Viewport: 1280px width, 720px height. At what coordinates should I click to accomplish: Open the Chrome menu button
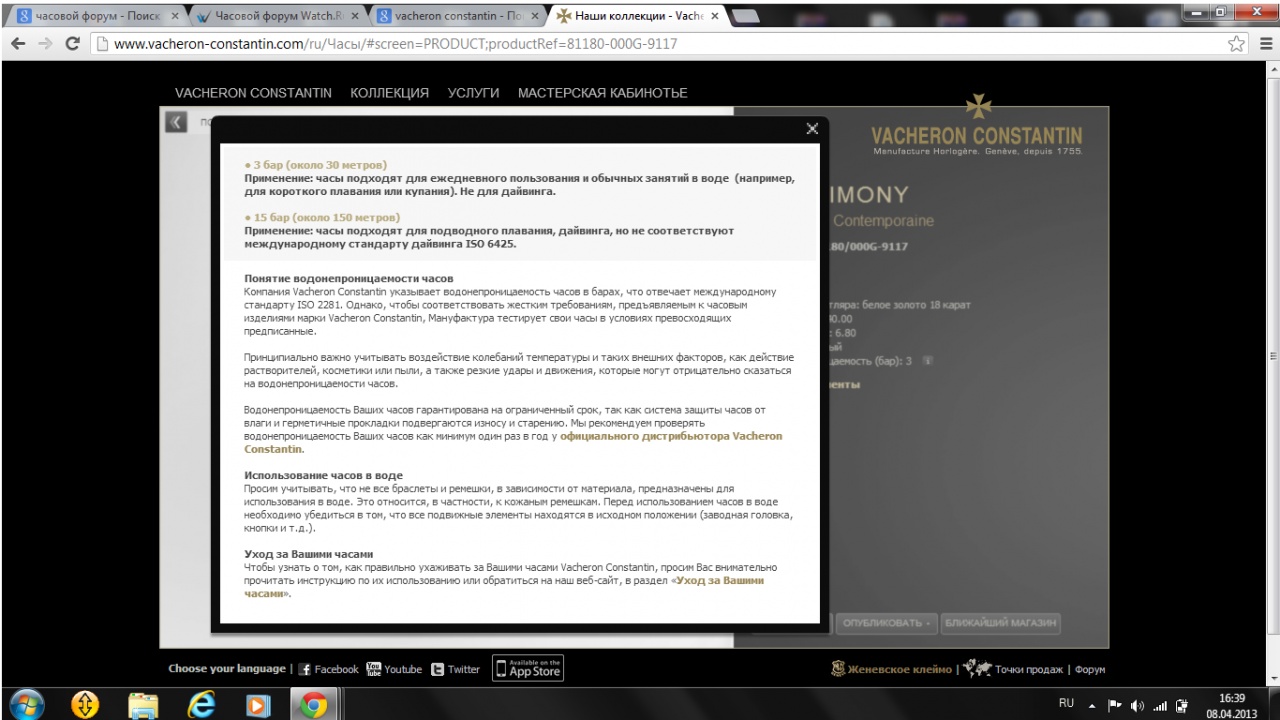(1265, 44)
